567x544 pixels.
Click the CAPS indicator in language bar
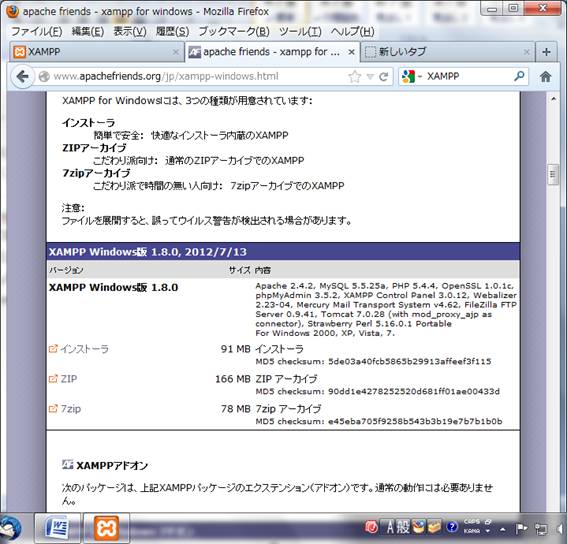tap(472, 522)
